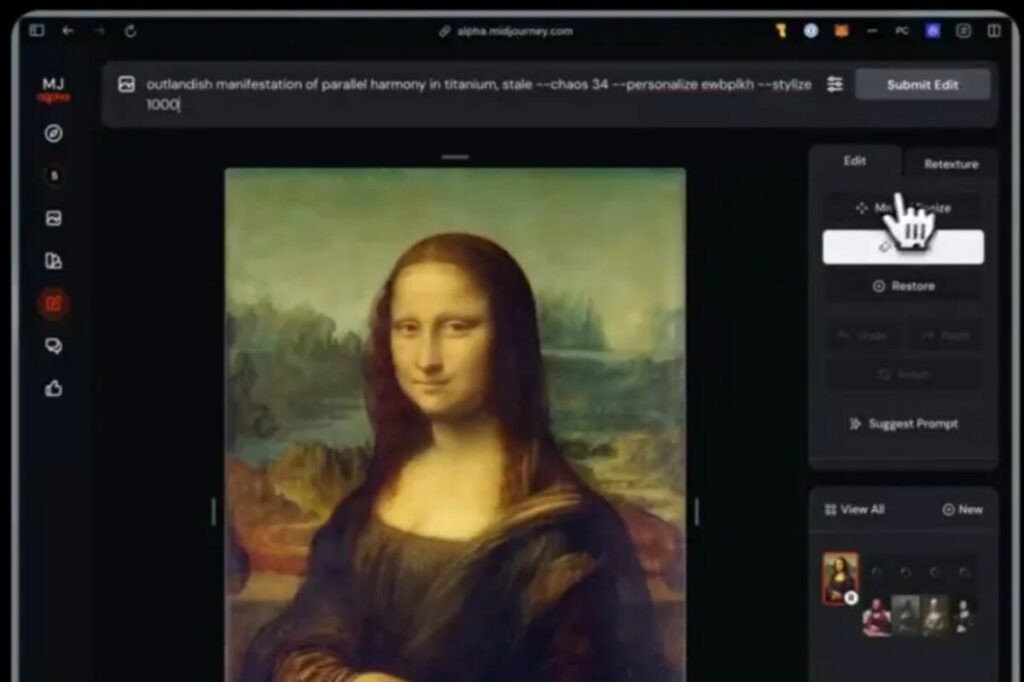This screenshot has width=1024, height=682.
Task: Select the red-bordered Mona Lisa thumbnail
Action: [x=839, y=577]
